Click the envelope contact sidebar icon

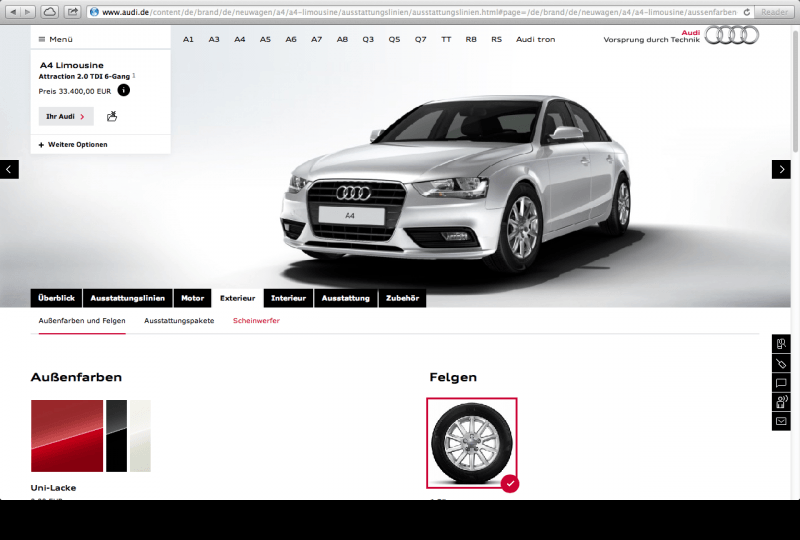coord(781,422)
